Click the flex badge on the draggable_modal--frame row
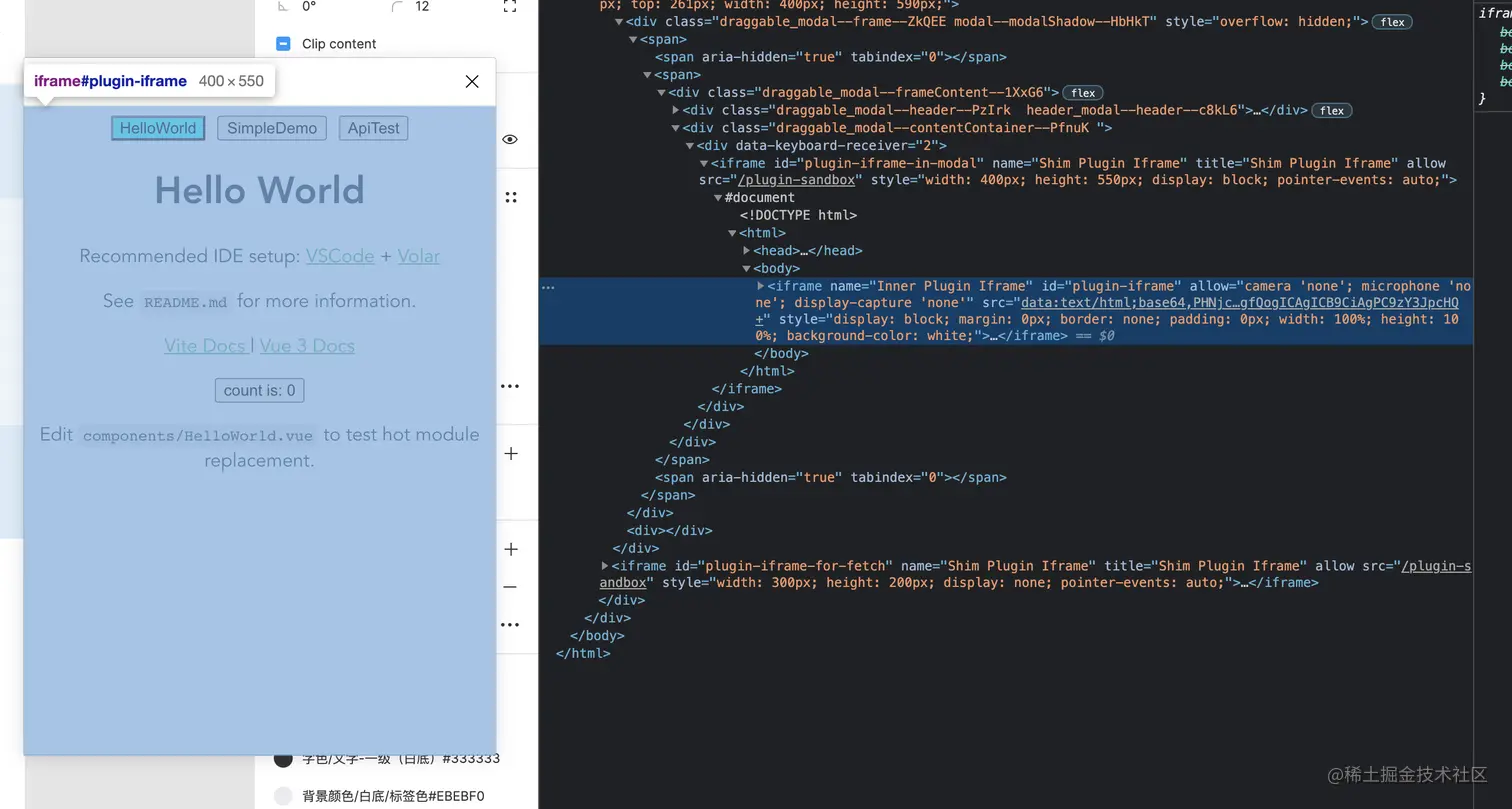Screen dimensions: 1512x809 [1391, 22]
